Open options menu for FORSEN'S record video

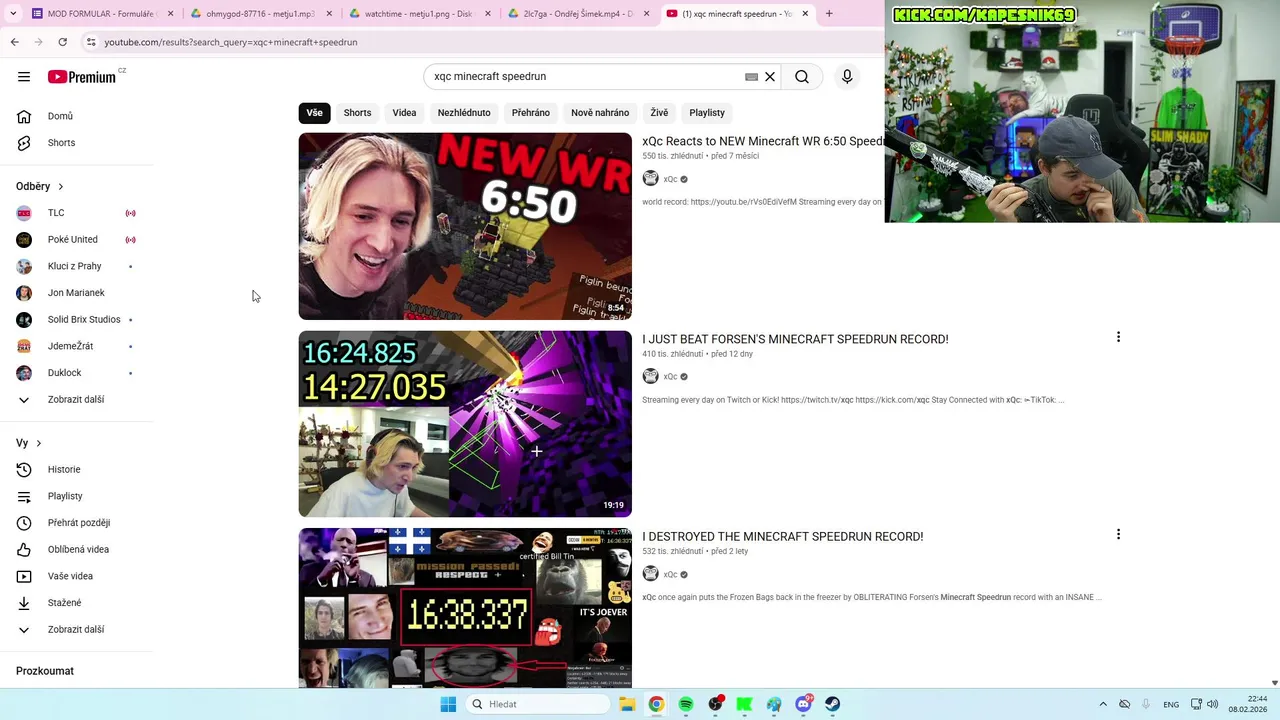[x=1118, y=338]
